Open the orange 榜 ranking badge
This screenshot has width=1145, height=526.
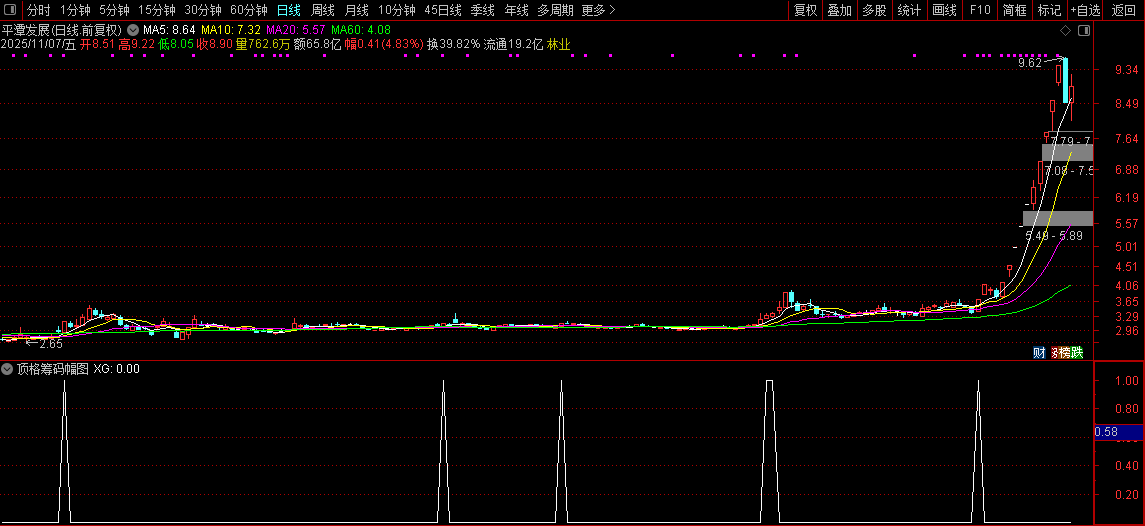(1066, 353)
